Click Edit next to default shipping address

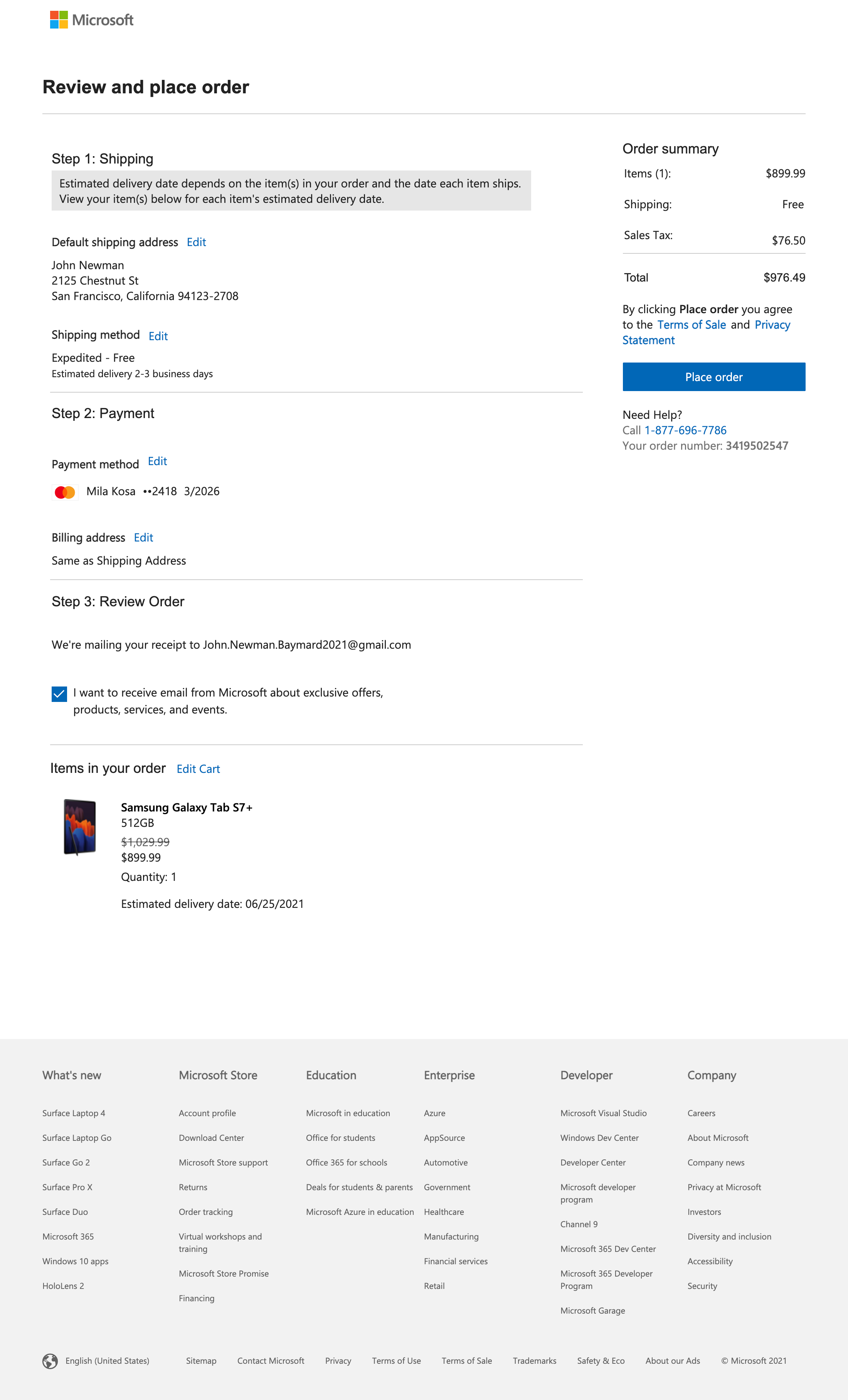coord(196,242)
